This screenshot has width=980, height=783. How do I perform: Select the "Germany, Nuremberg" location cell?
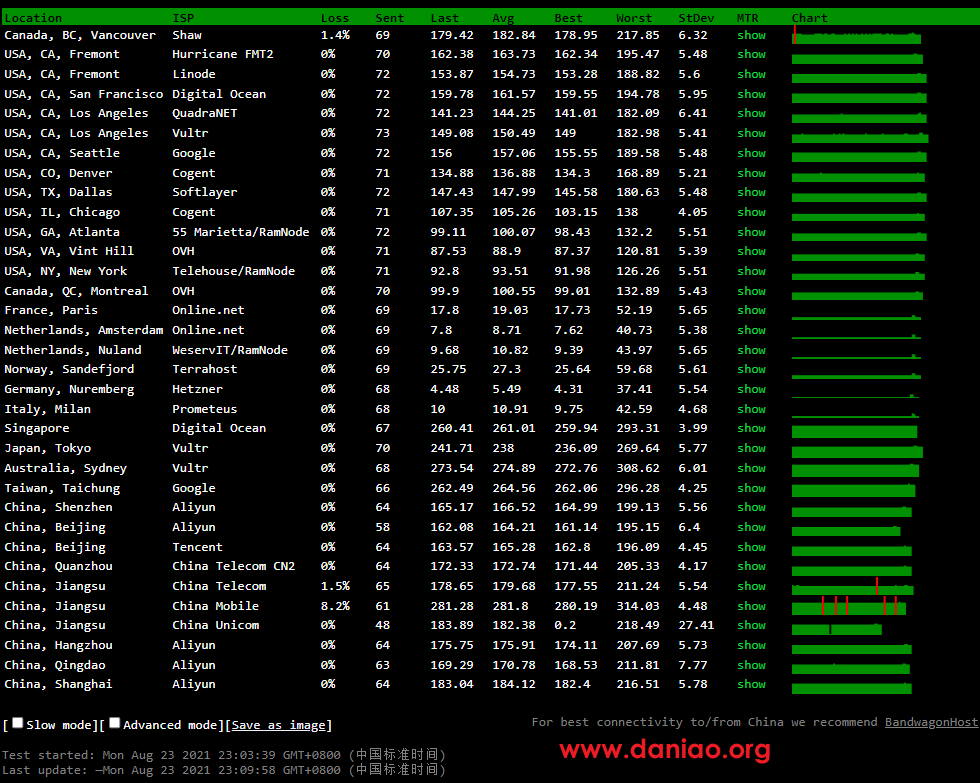[x=69, y=389]
